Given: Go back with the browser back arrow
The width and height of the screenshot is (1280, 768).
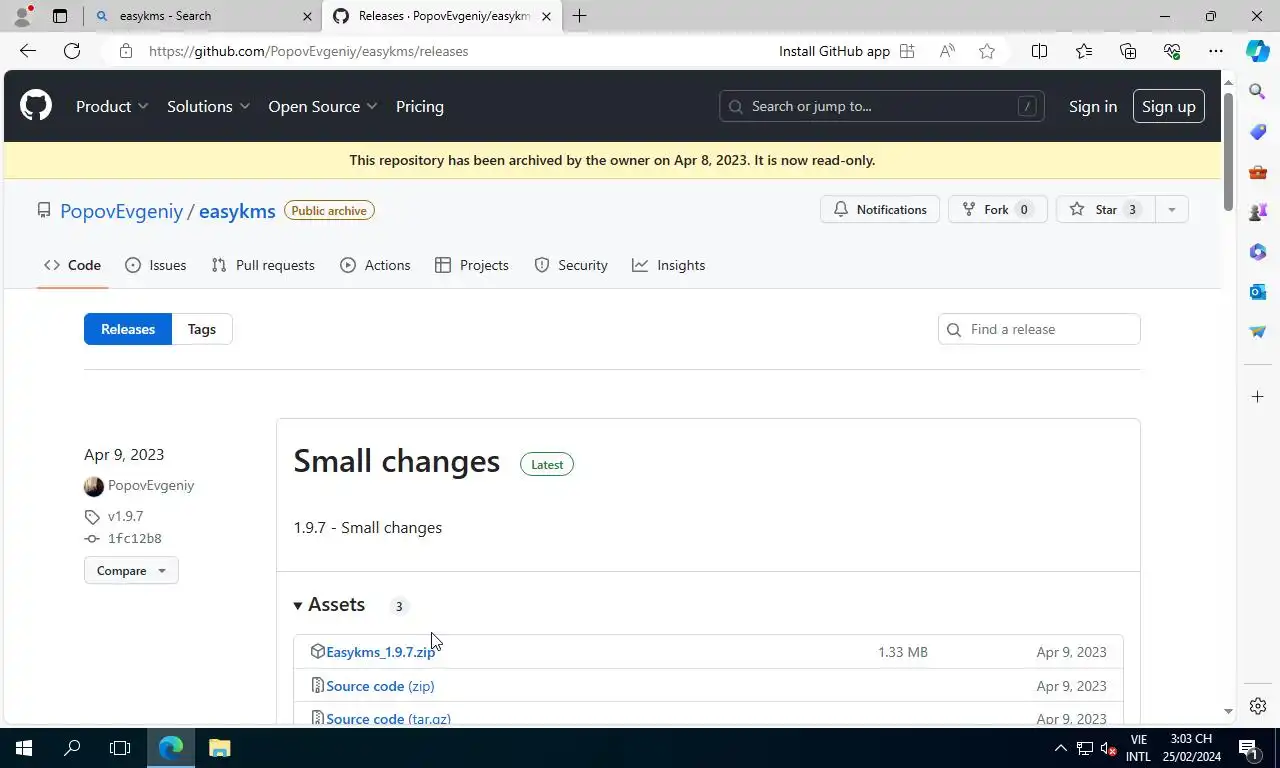Looking at the screenshot, I should point(28,51).
